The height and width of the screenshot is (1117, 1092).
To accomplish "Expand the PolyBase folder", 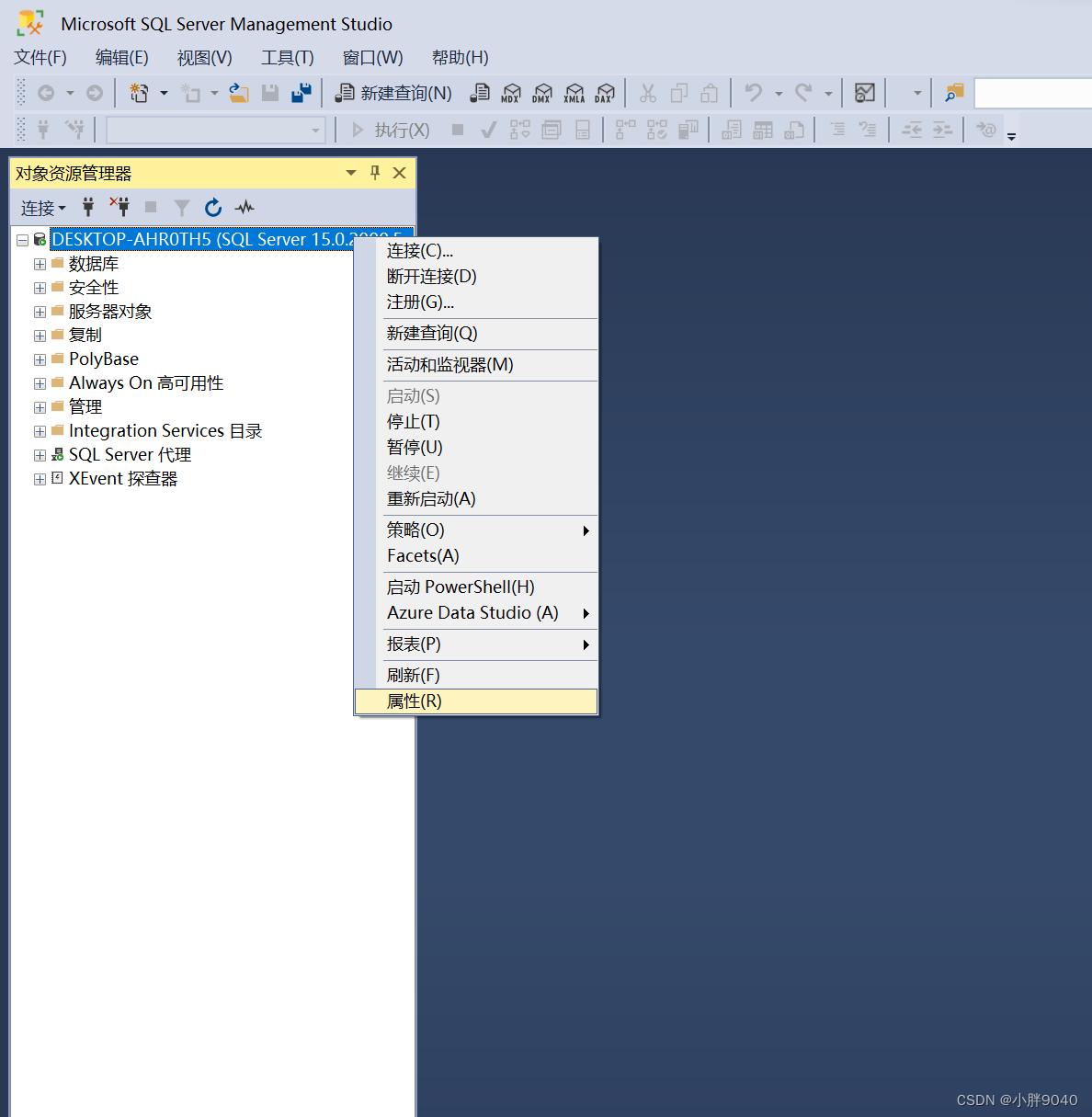I will tap(40, 359).
